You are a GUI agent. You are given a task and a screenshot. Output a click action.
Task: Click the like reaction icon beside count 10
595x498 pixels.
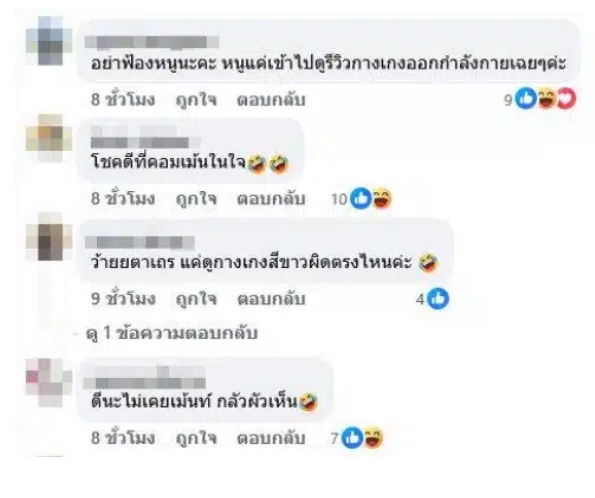pyautogui.click(x=360, y=199)
